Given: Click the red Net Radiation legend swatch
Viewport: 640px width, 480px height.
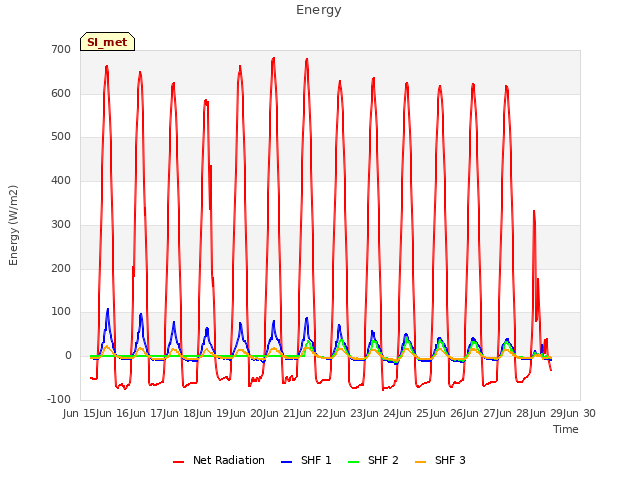Looking at the screenshot, I should click(x=178, y=462).
